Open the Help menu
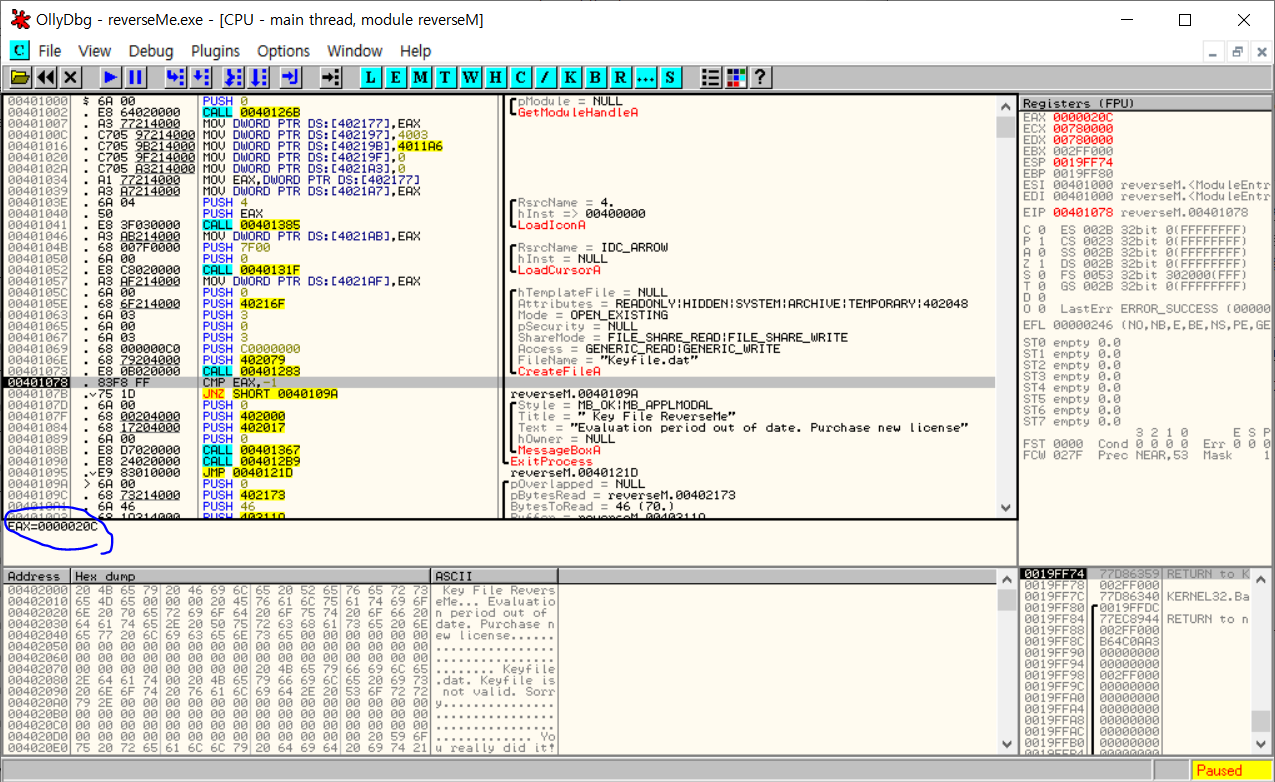Image resolution: width=1275 pixels, height=782 pixels. 416,51
